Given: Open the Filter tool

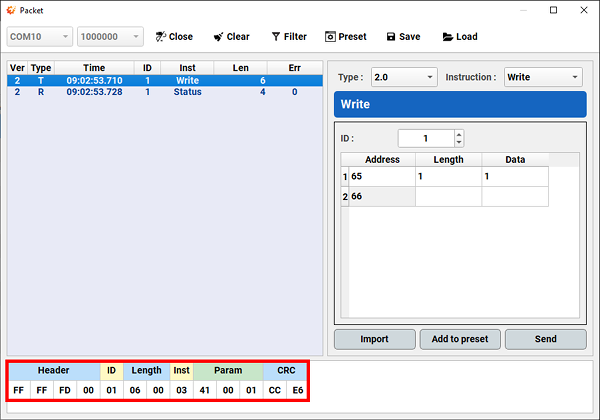Looking at the screenshot, I should pos(276,37).
